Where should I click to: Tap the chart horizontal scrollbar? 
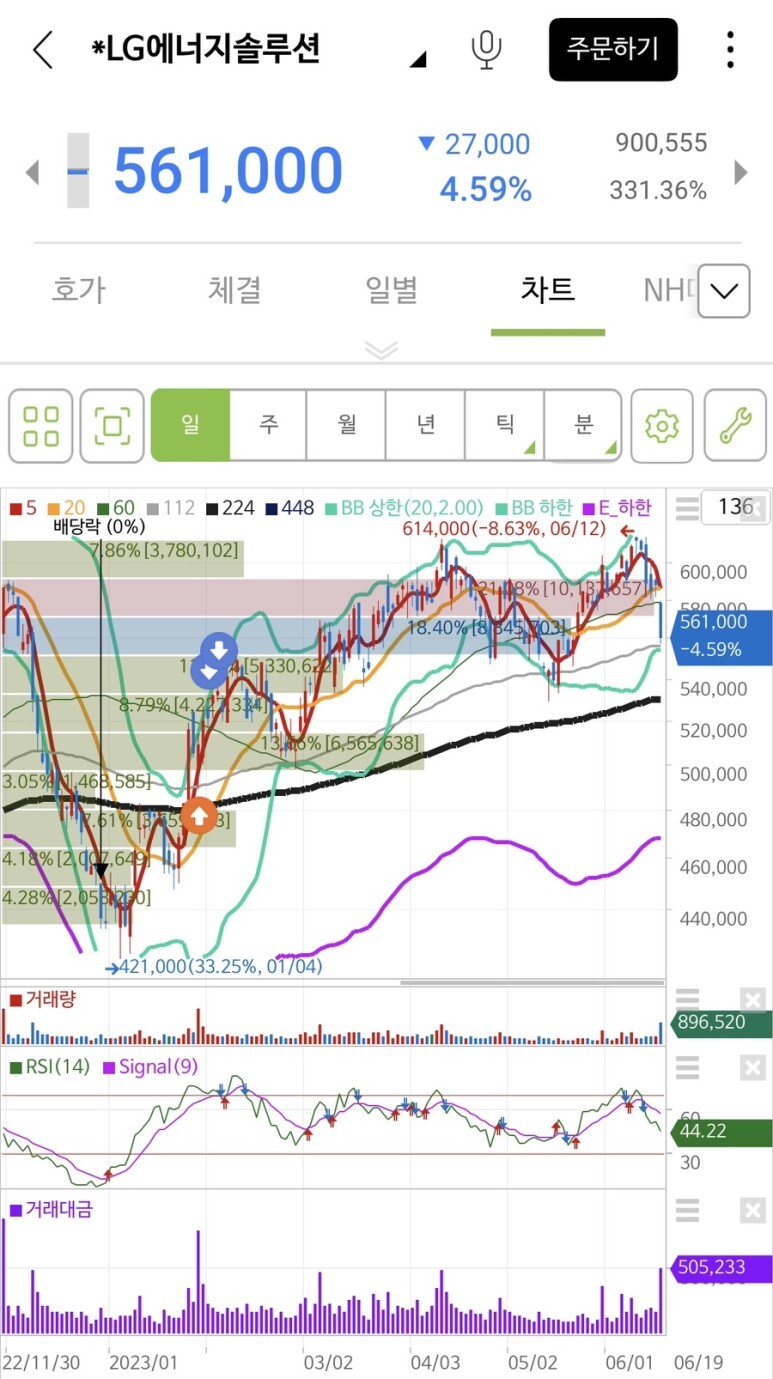pyautogui.click(x=532, y=983)
